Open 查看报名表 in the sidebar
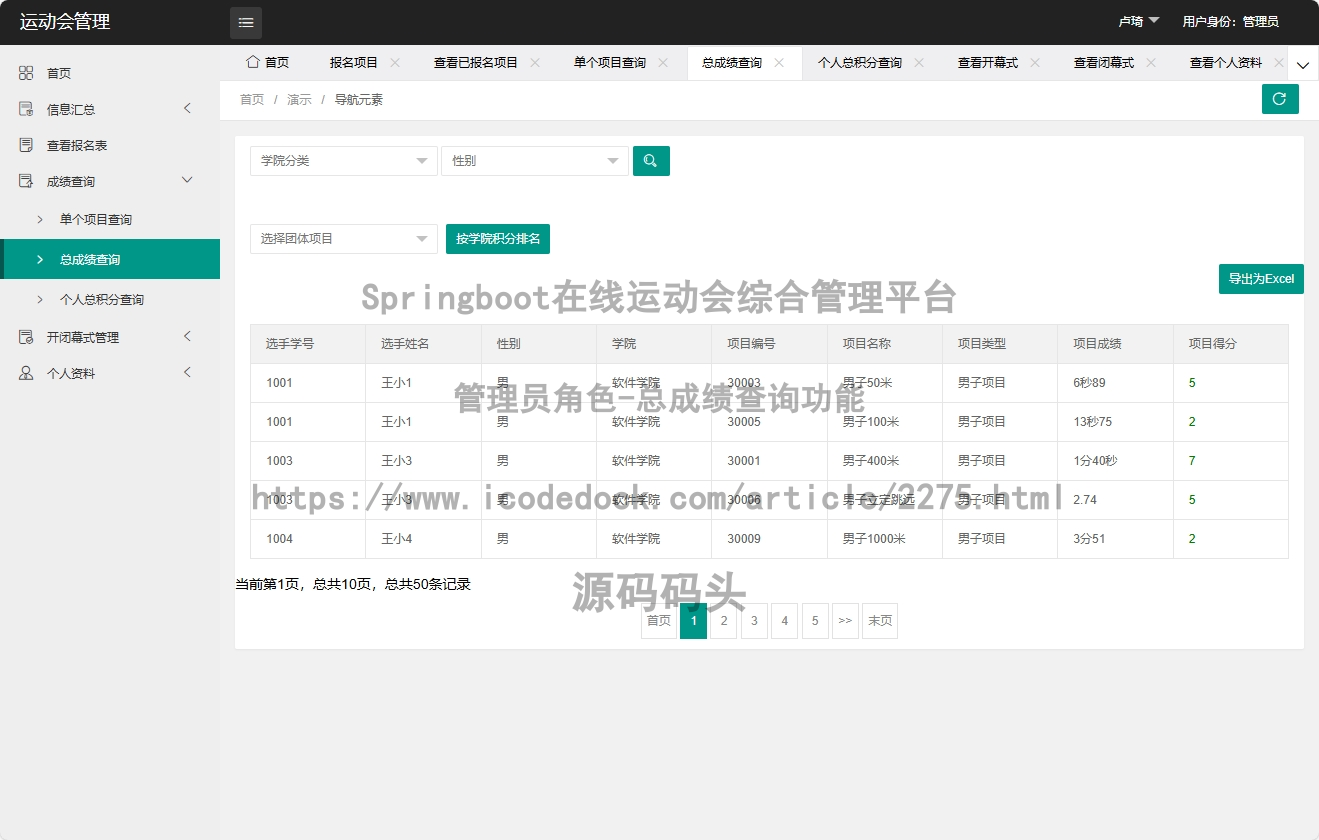Viewport: 1319px width, 840px height. (110, 145)
